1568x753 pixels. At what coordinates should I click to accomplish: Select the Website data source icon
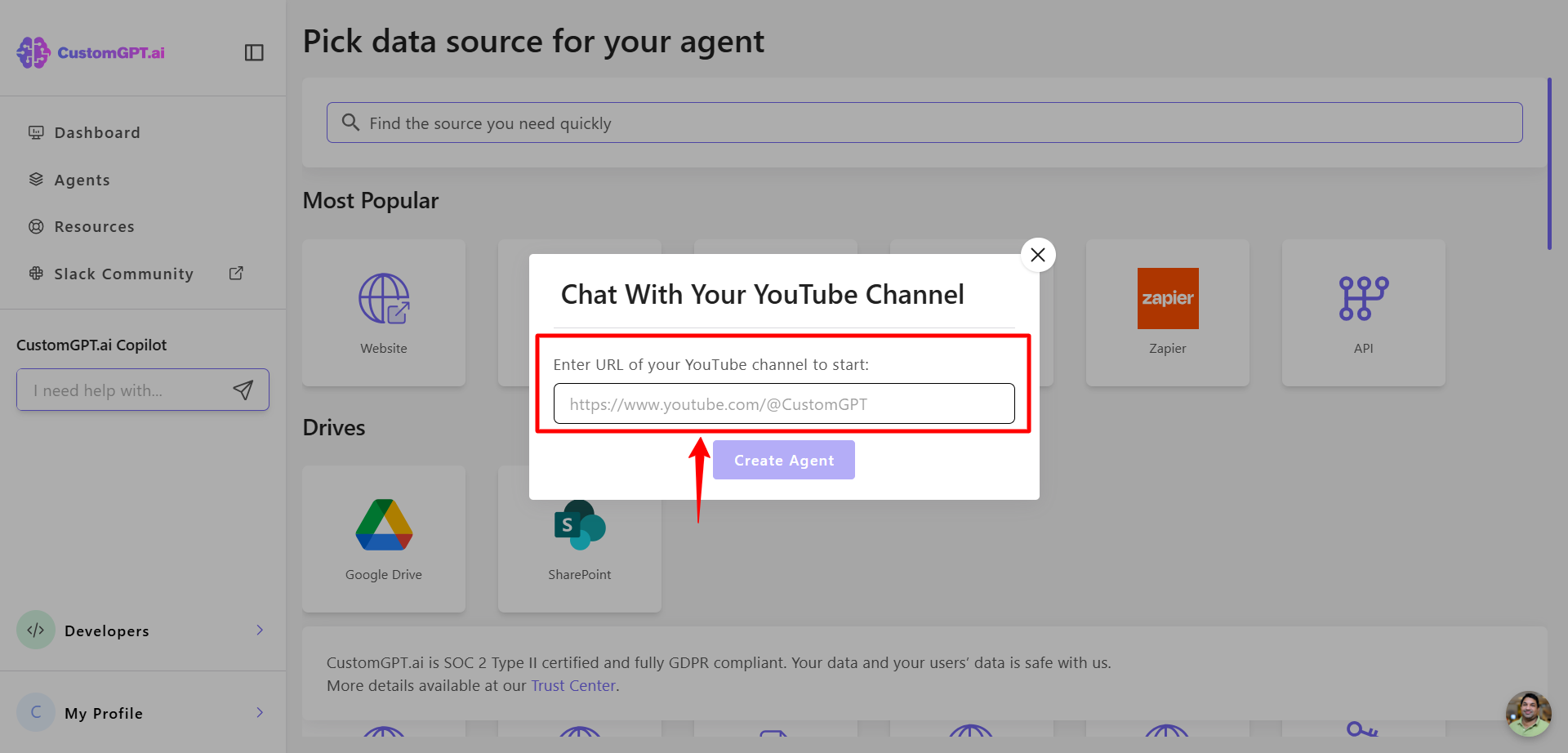384,299
